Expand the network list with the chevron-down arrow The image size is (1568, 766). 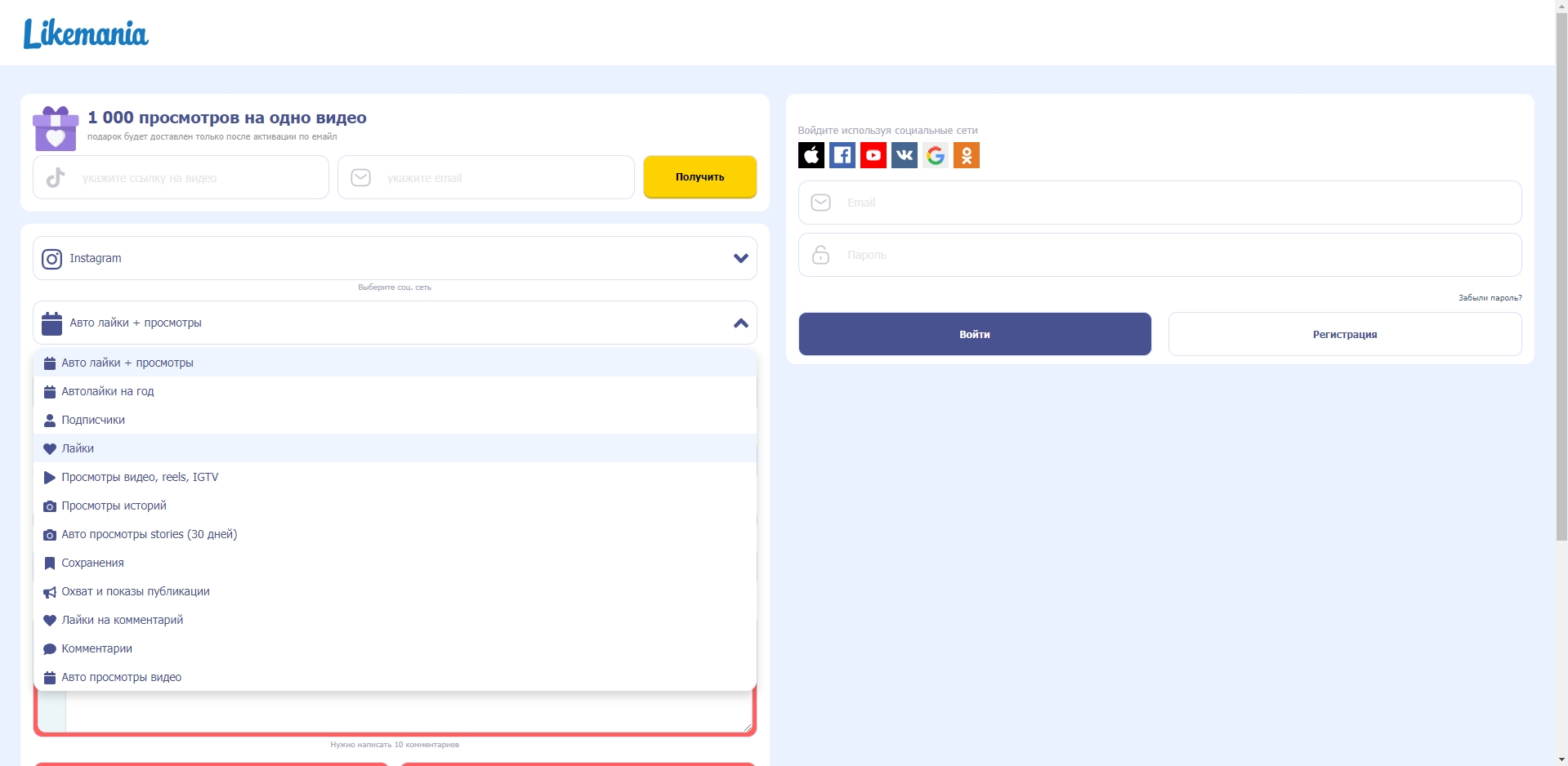(x=741, y=259)
